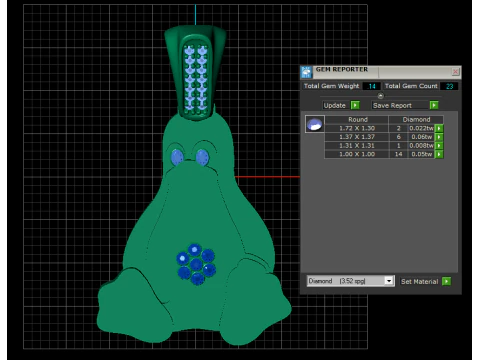Click green arrow on the 0.008tw row

(x=439, y=146)
